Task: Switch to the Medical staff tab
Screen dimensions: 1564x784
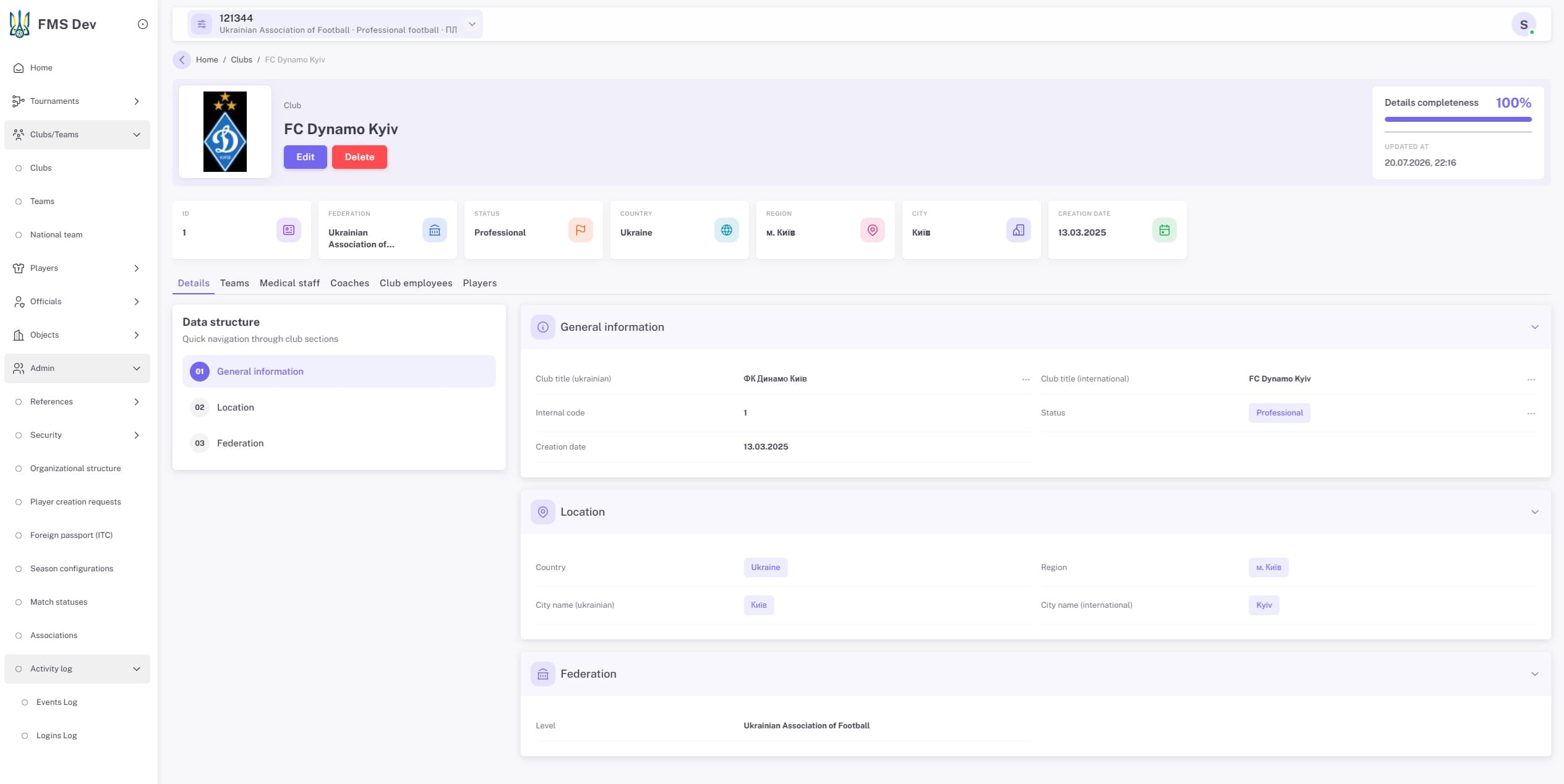Action: pyautogui.click(x=289, y=283)
